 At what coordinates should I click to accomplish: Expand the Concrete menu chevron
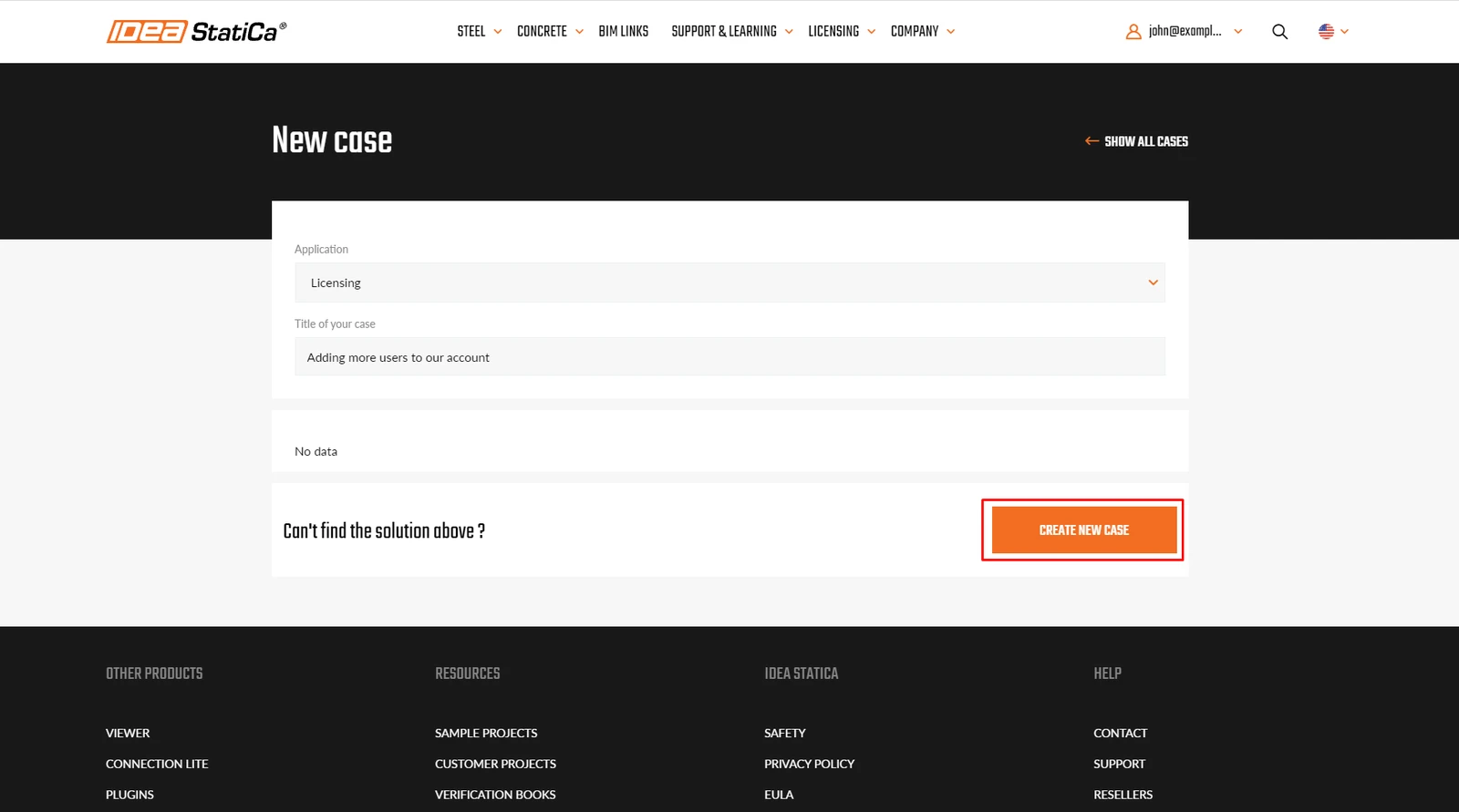(579, 32)
